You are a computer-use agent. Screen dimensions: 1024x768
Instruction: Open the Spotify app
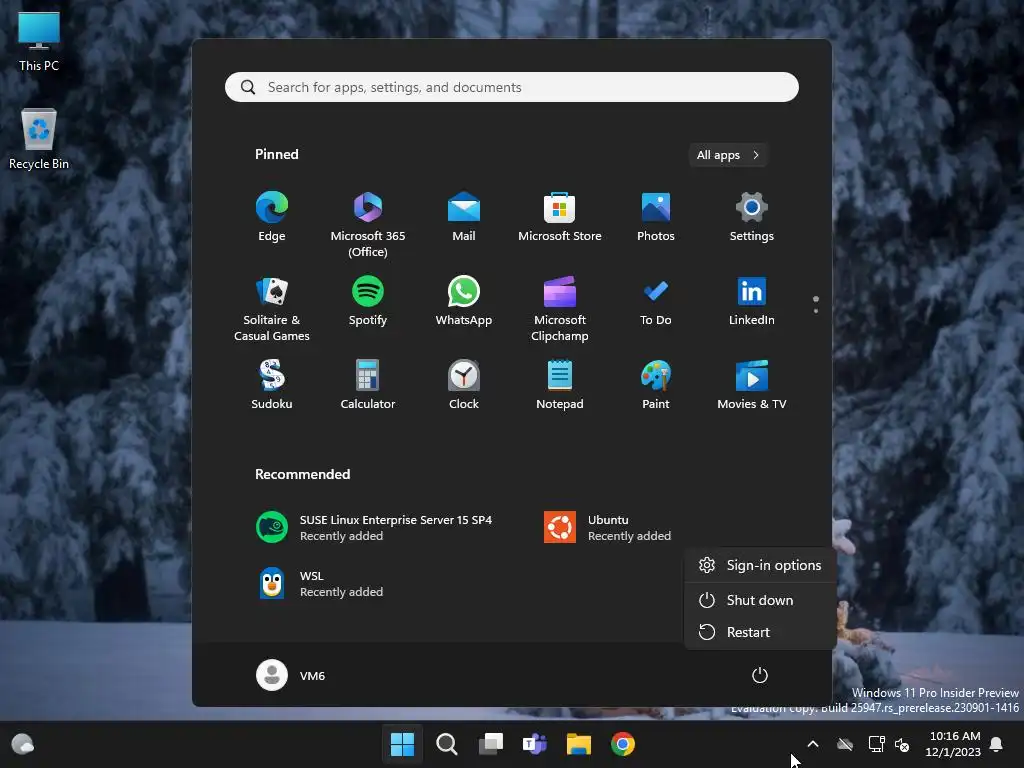[x=368, y=301]
